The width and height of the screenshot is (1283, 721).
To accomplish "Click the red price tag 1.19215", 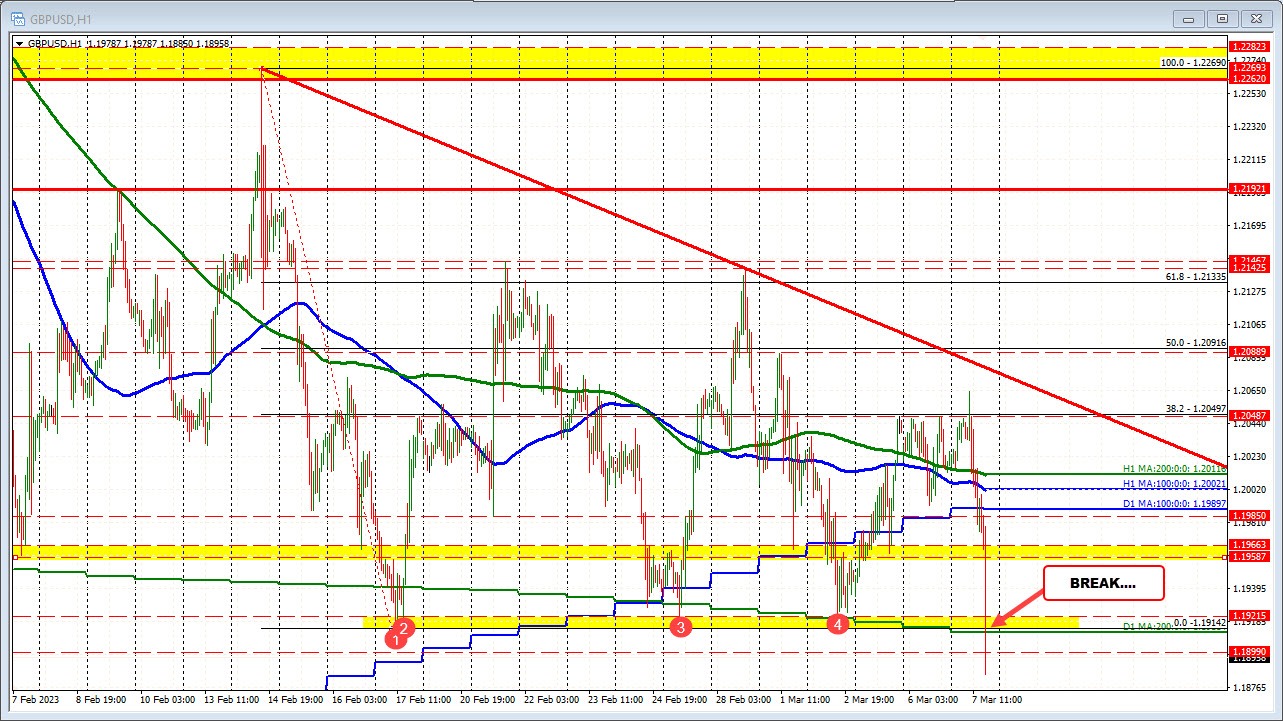I will 1250,615.
